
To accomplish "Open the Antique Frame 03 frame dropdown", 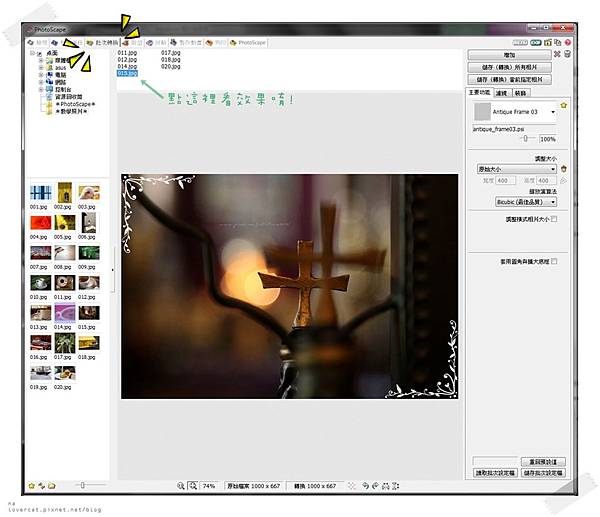I will [x=553, y=112].
